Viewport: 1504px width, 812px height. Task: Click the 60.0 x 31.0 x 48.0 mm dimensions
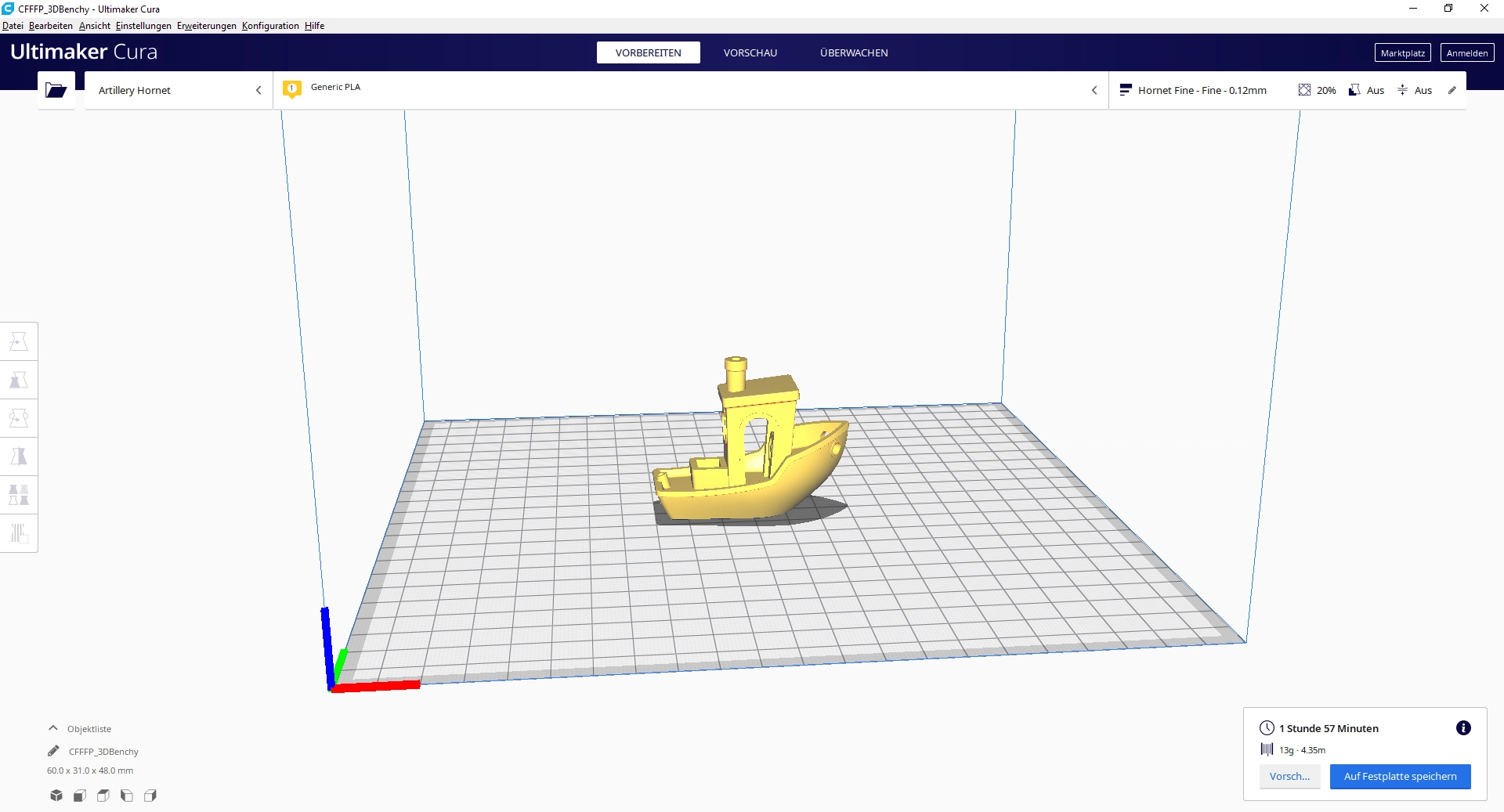[90, 770]
